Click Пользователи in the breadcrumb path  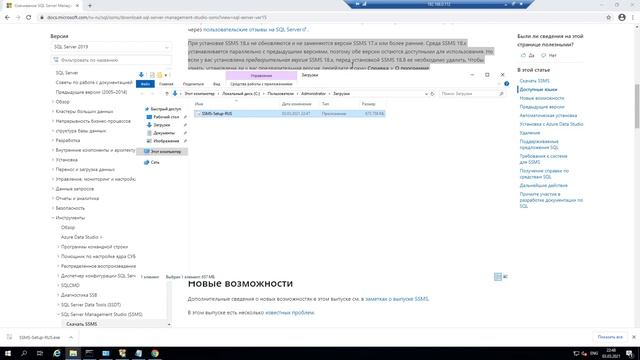[x=280, y=93]
